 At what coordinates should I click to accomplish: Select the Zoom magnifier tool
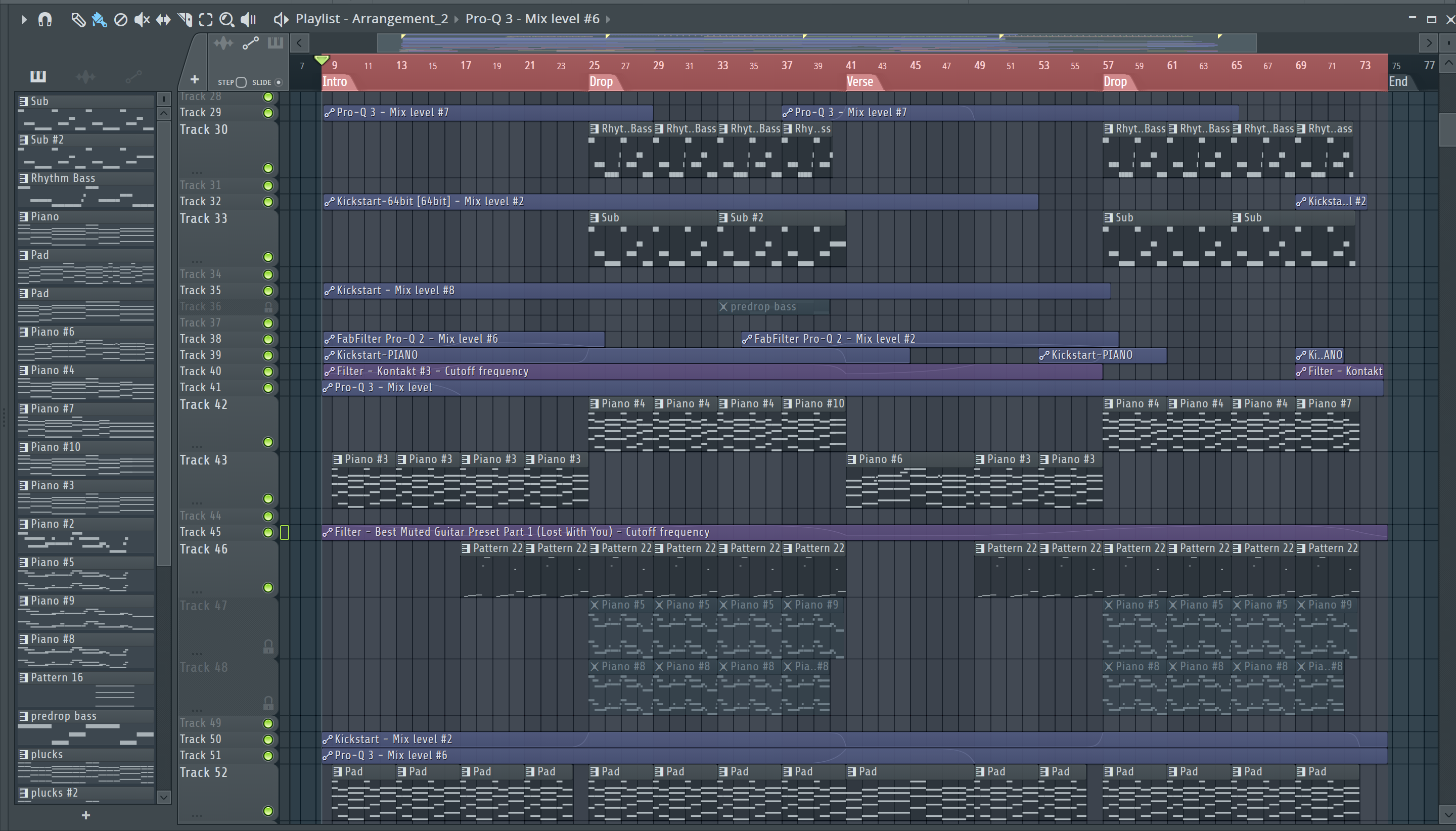pos(226,20)
